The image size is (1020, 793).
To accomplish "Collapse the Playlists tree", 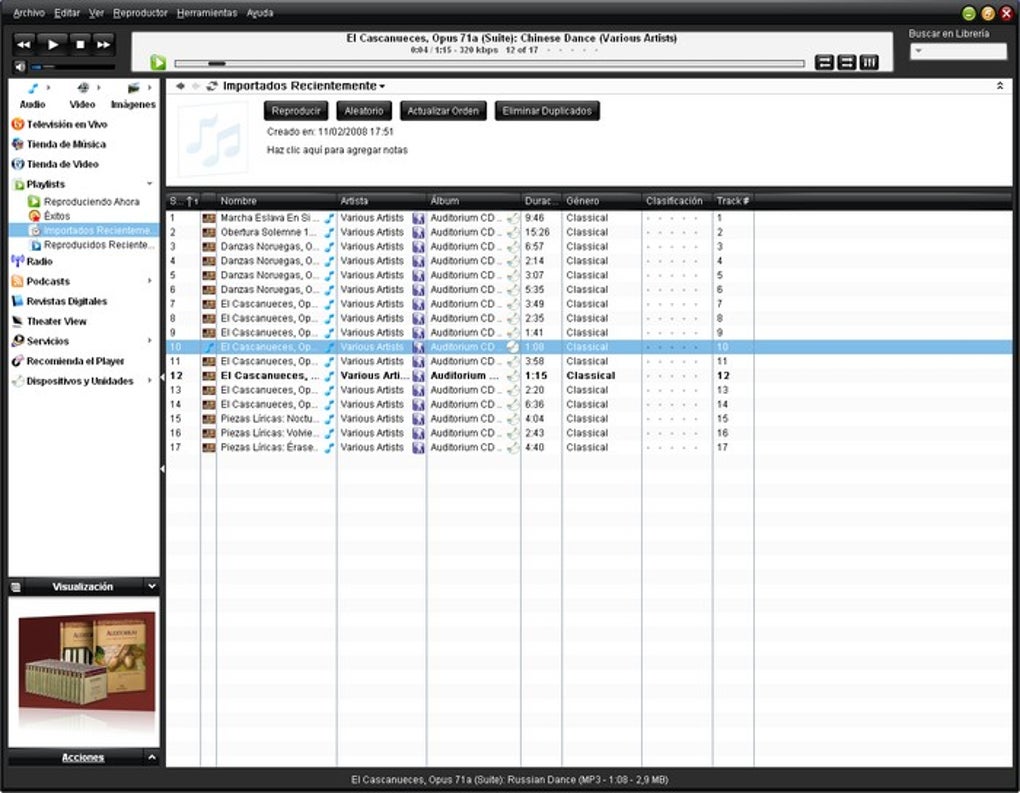I will click(x=149, y=183).
